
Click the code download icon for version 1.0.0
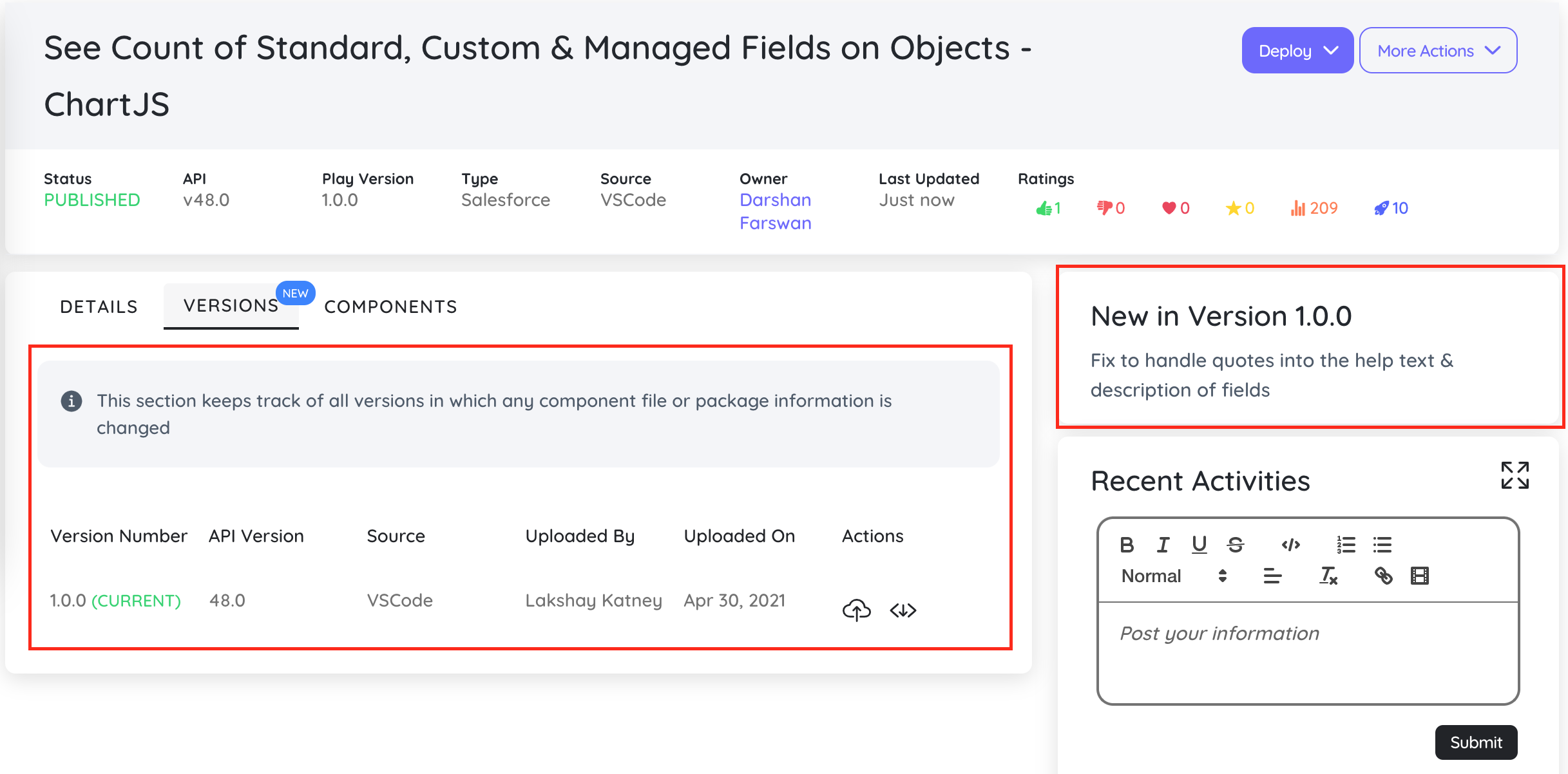point(903,610)
